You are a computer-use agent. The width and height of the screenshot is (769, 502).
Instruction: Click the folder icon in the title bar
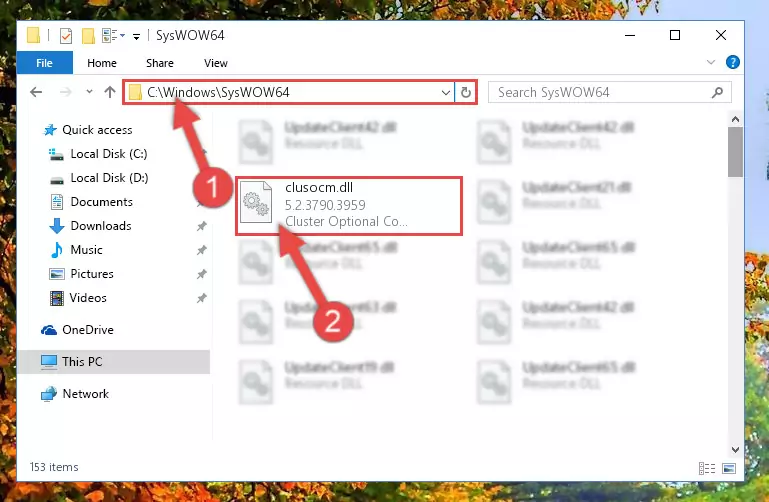point(33,35)
